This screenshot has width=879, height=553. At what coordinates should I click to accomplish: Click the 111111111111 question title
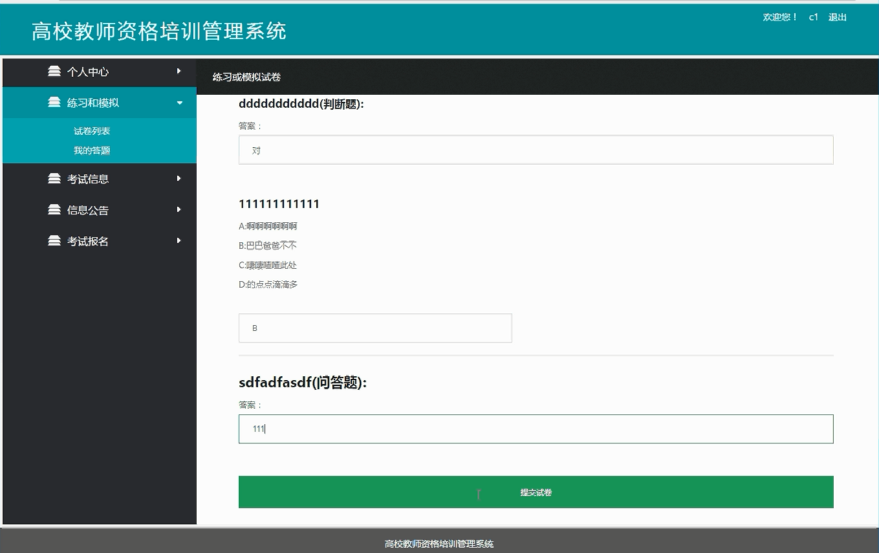[279, 204]
